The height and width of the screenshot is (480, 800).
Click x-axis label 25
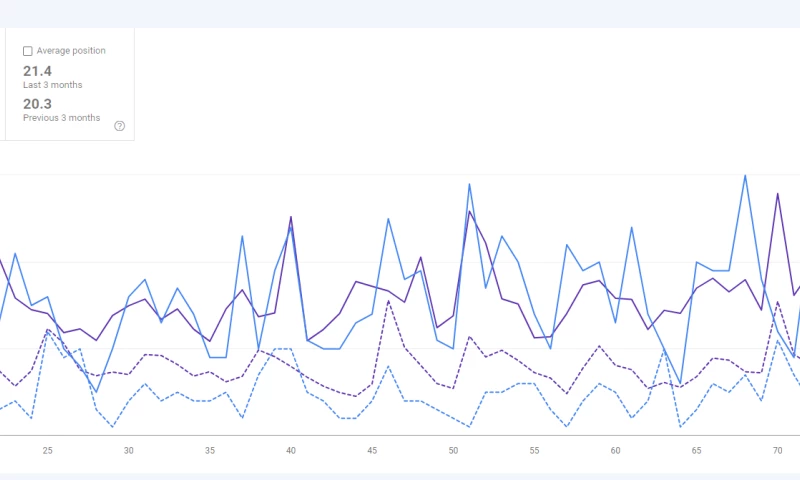47,451
